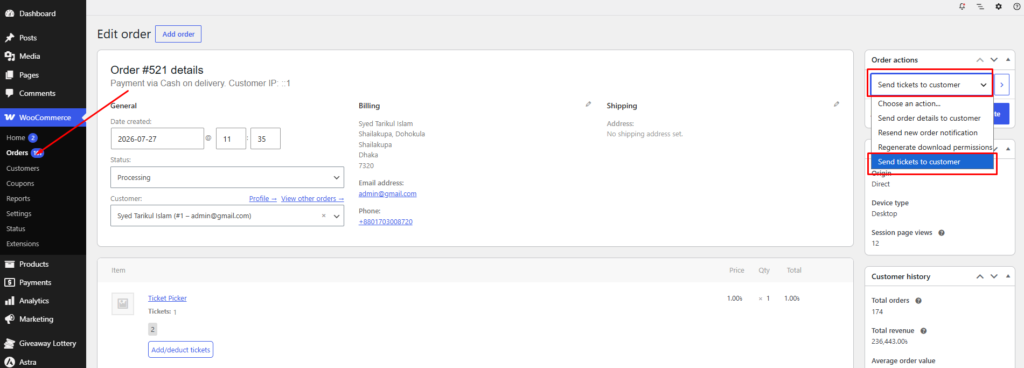Viewport: 1024px width, 368px height.
Task: Select 'Resend new order notification' option
Action: click(932, 132)
